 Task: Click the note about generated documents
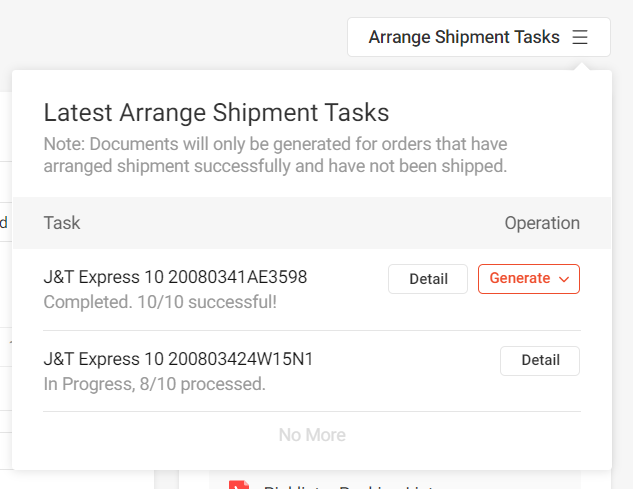[275, 155]
